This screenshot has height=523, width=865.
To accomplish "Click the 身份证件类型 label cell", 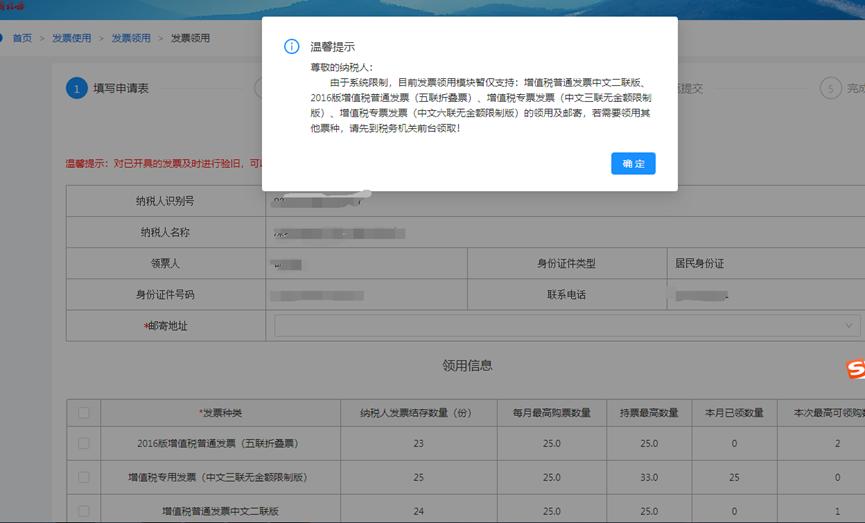I will (567, 263).
